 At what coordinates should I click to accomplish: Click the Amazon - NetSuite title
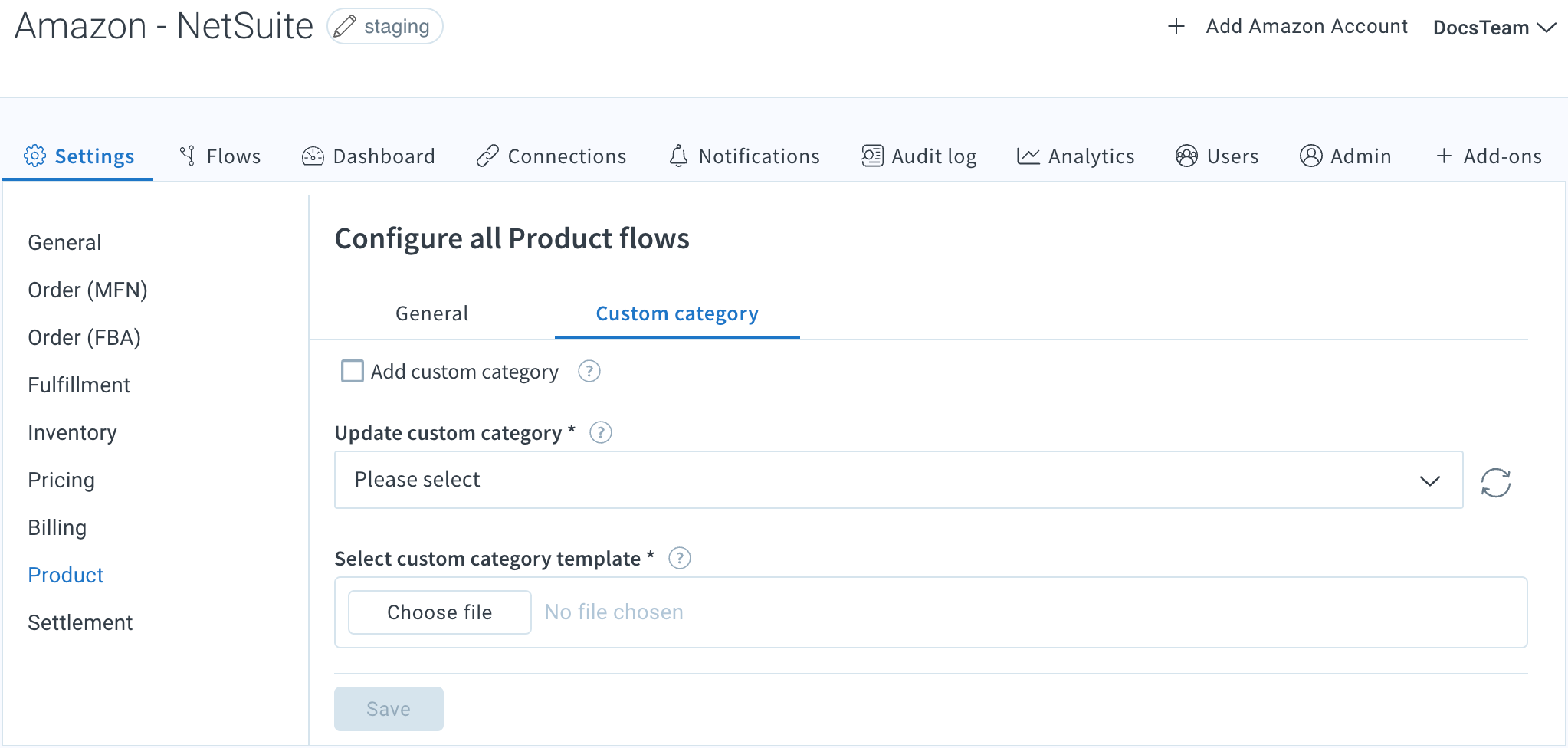tap(164, 26)
